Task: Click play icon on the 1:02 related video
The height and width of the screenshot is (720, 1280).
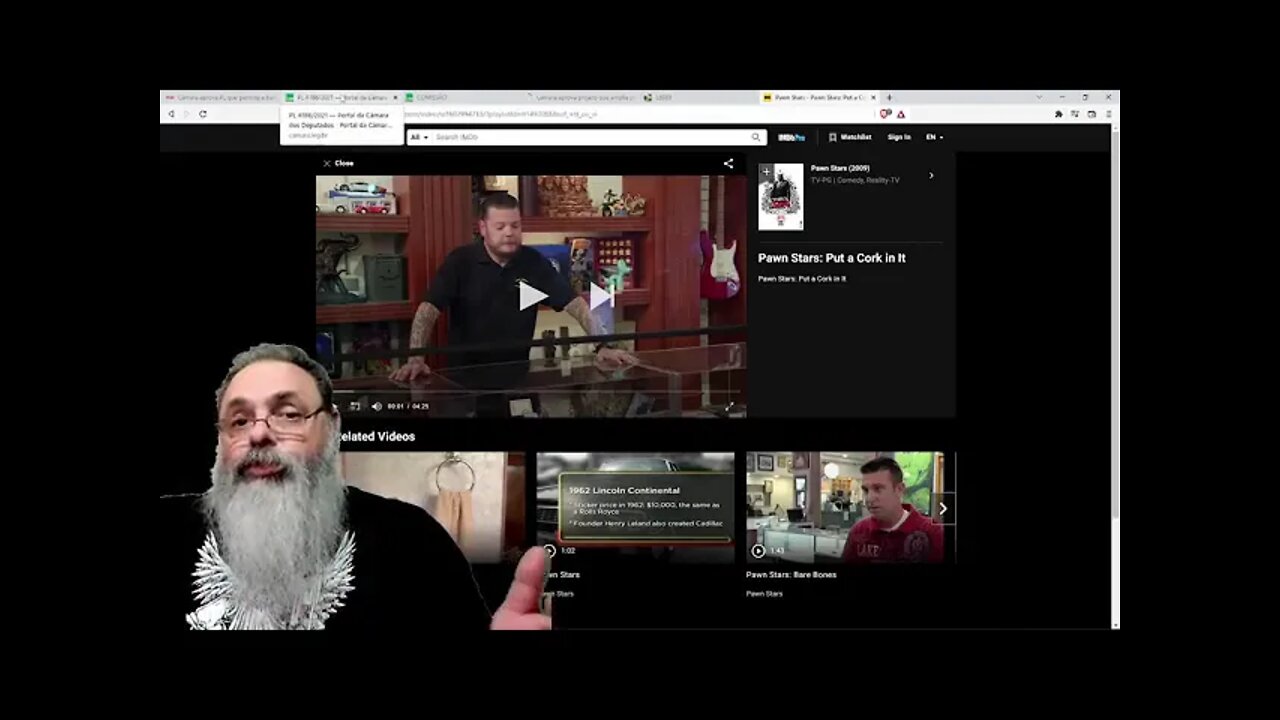Action: pyautogui.click(x=549, y=551)
